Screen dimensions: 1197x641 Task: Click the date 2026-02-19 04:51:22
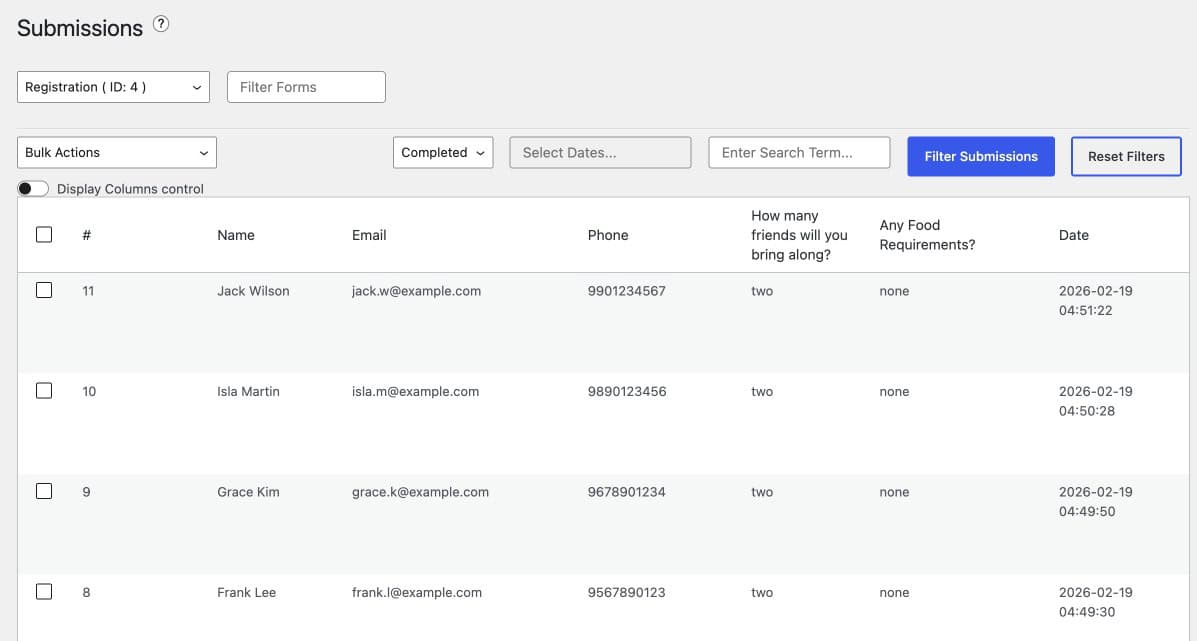(x=1095, y=301)
